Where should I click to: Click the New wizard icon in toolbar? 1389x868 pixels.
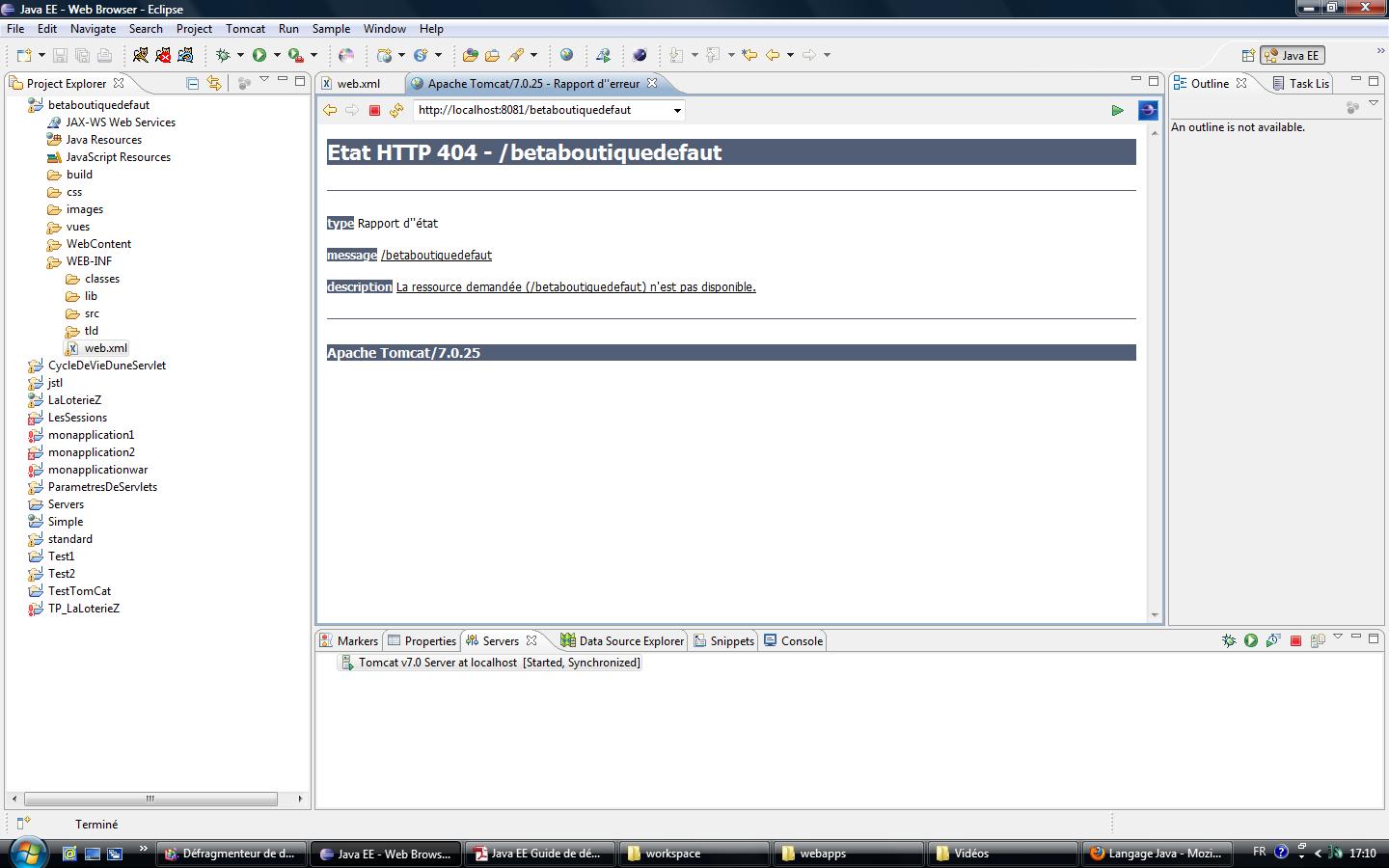pyautogui.click(x=24, y=55)
